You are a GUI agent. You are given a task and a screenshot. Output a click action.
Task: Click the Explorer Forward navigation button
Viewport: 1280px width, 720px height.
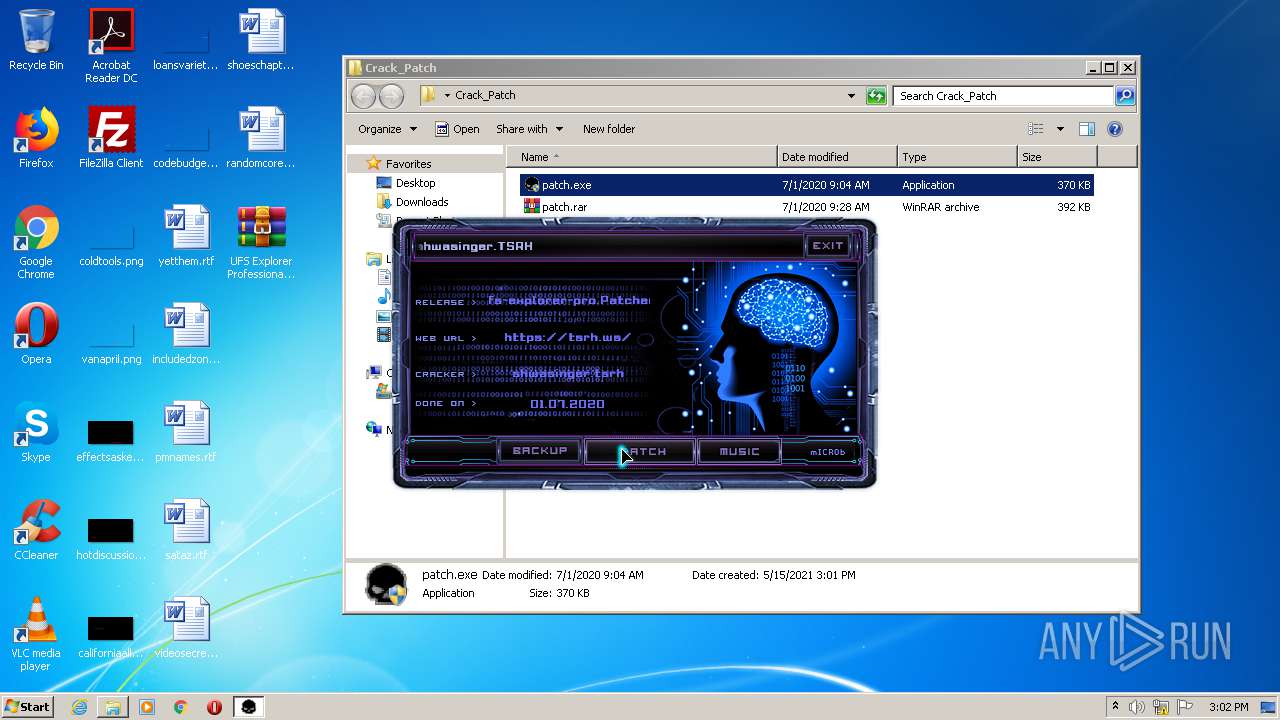[x=392, y=96]
